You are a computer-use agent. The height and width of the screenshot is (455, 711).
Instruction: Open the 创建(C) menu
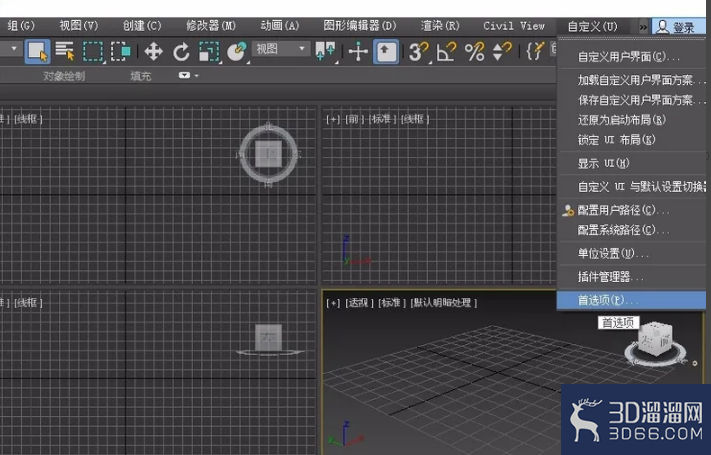[x=142, y=26]
